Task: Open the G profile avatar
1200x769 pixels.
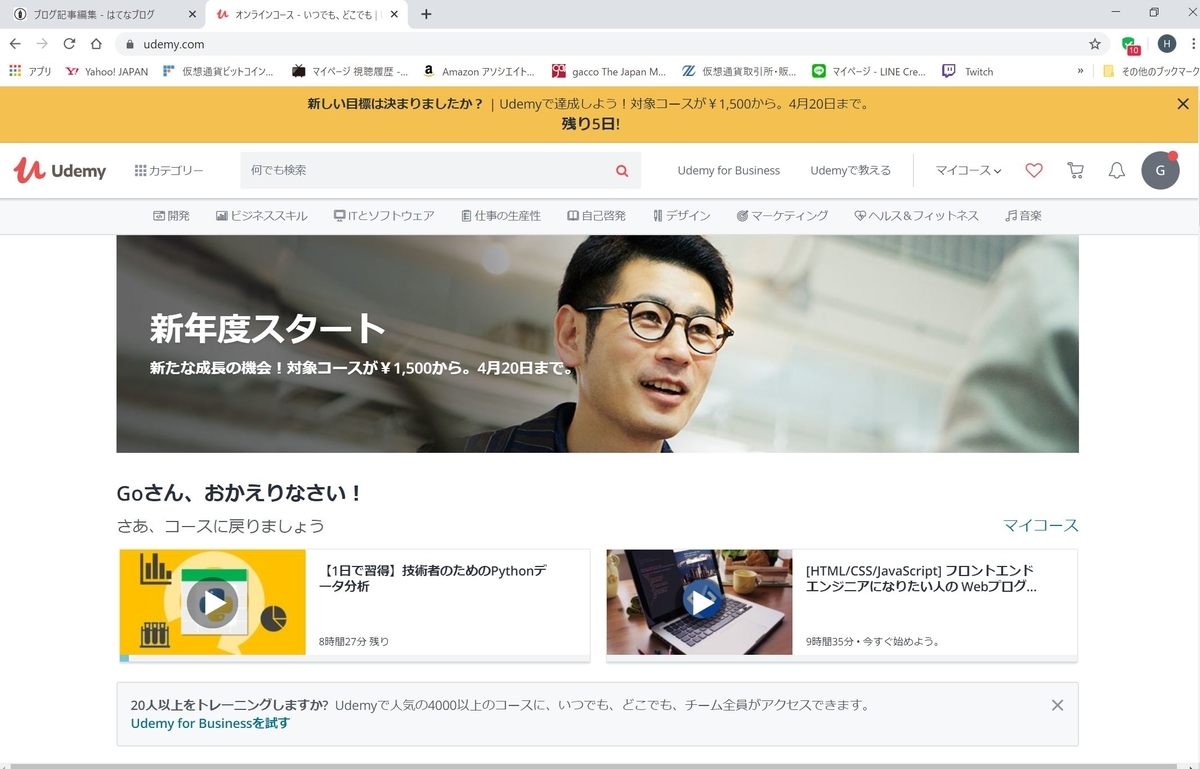Action: 1160,171
